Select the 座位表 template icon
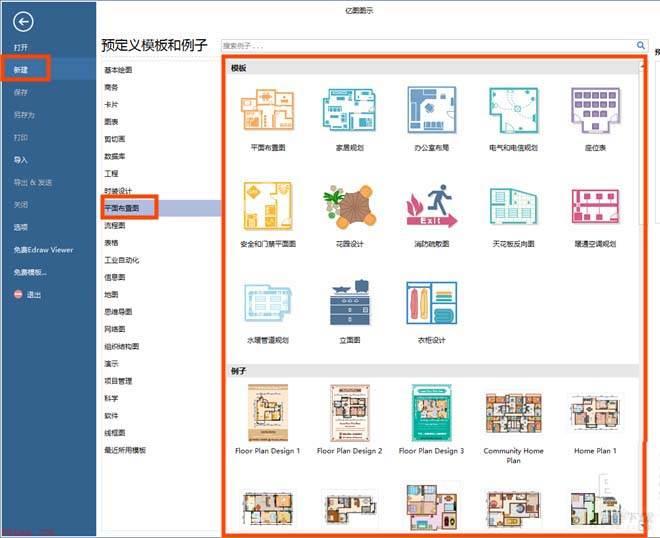Image resolution: width=660 pixels, height=538 pixels. [x=595, y=110]
